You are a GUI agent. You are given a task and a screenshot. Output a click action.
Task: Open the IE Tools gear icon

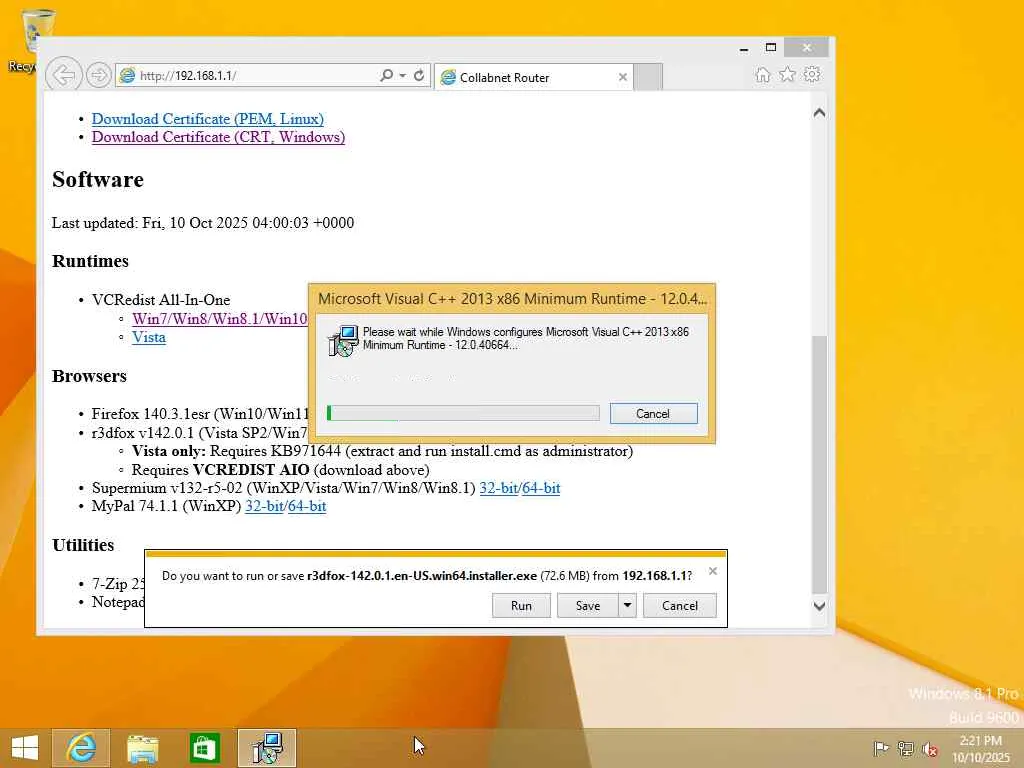click(812, 74)
